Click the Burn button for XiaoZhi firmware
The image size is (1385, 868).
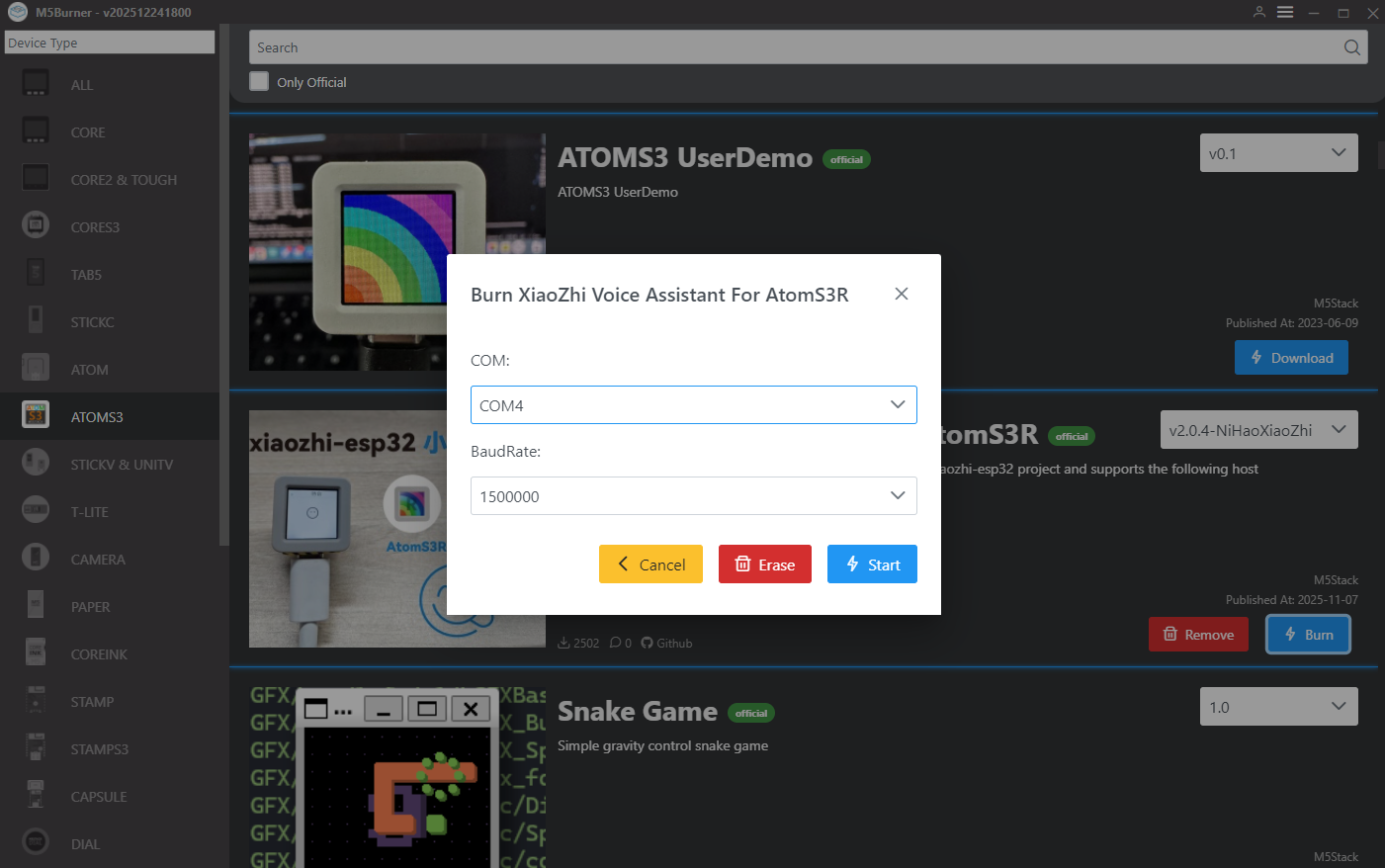coord(1308,635)
